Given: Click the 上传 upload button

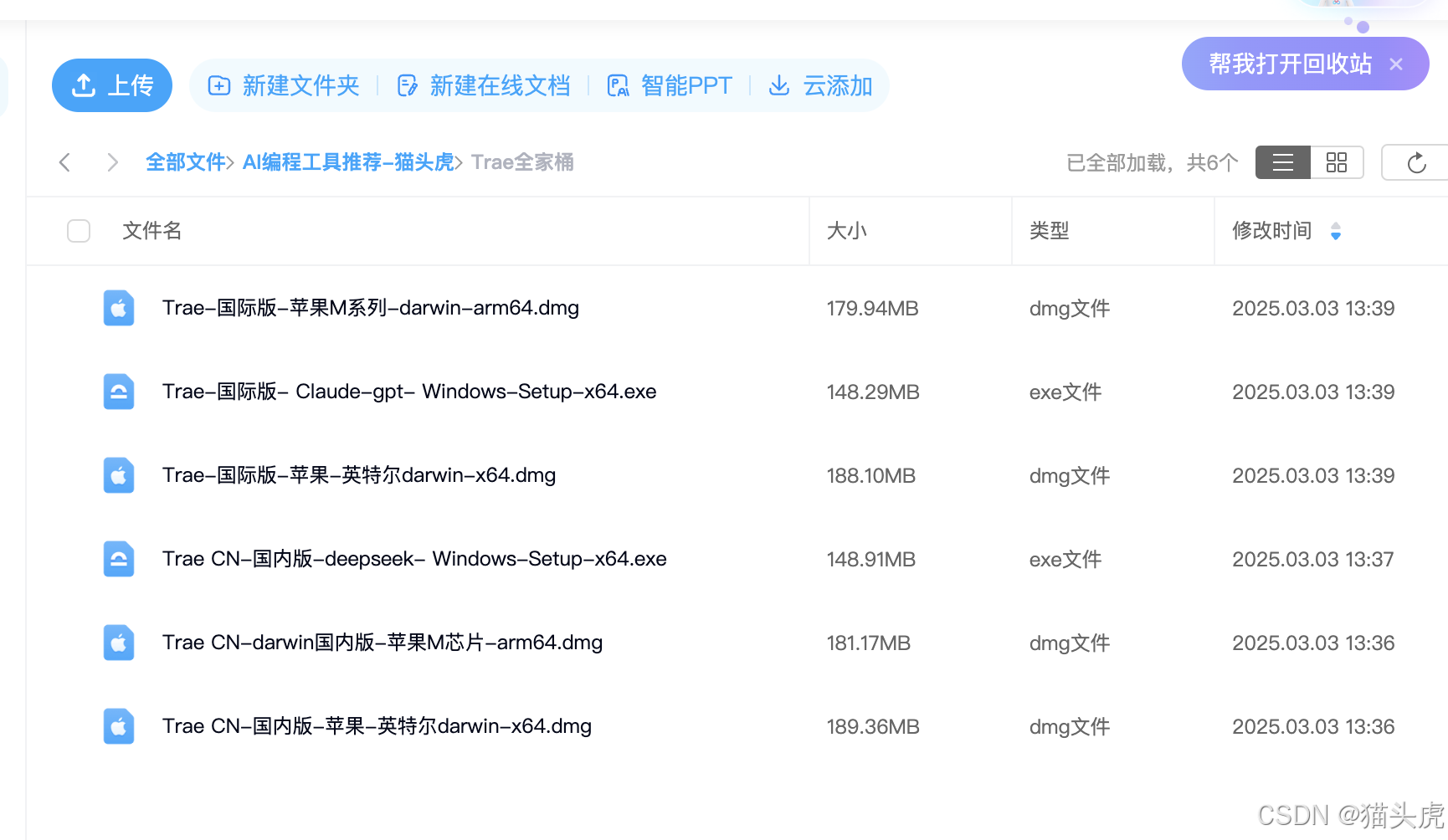Looking at the screenshot, I should [112, 85].
